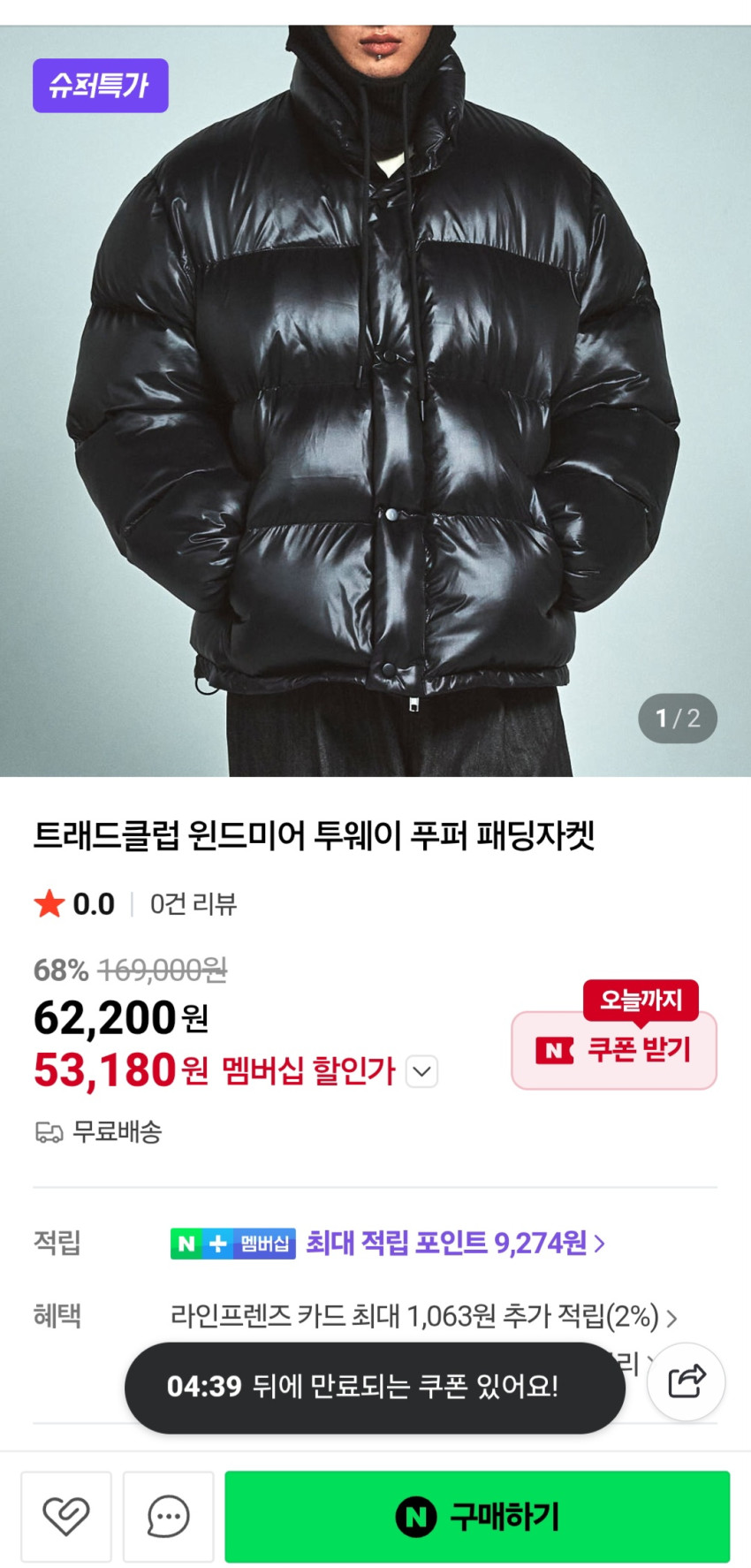
Task: Tap the red star rating icon
Action: click(49, 903)
